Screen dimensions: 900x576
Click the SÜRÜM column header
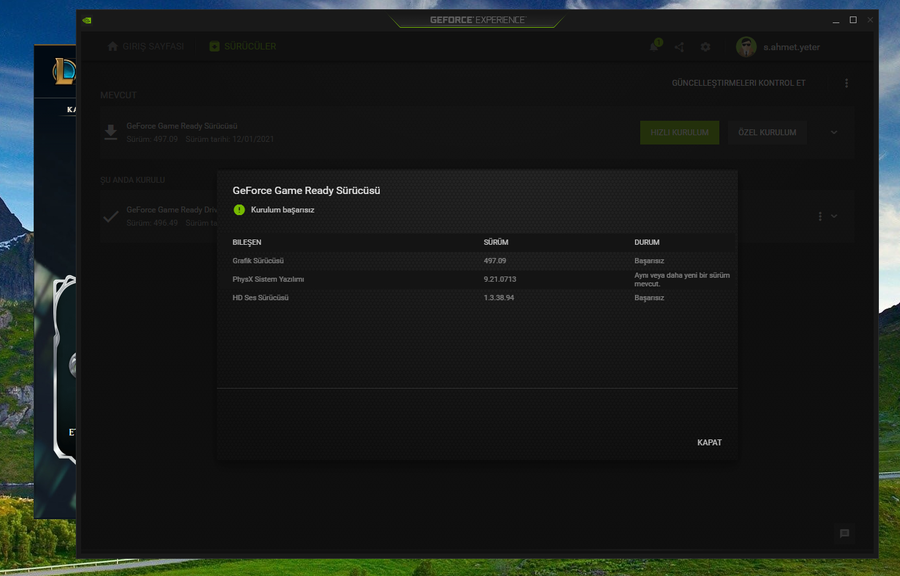coord(496,243)
